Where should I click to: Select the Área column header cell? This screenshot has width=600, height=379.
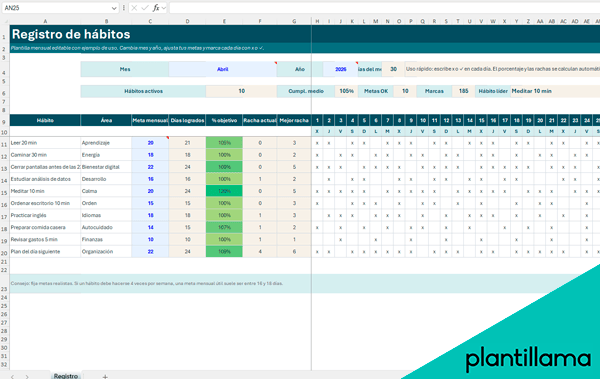[x=106, y=120]
